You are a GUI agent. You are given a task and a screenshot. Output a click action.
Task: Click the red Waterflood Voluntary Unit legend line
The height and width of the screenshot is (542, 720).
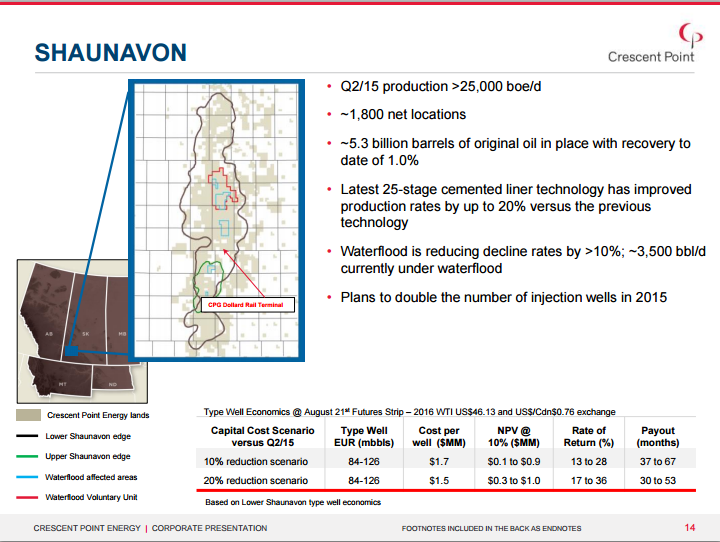click(26, 497)
